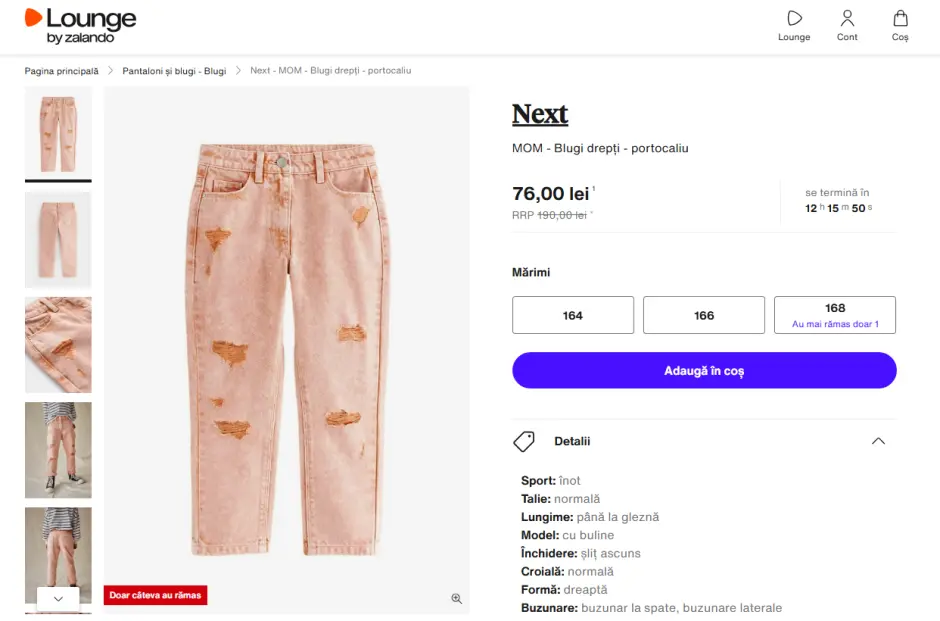Open Pantaloni și blugi - Blugi breadcrumb
The width and height of the screenshot is (940, 621).
174,71
